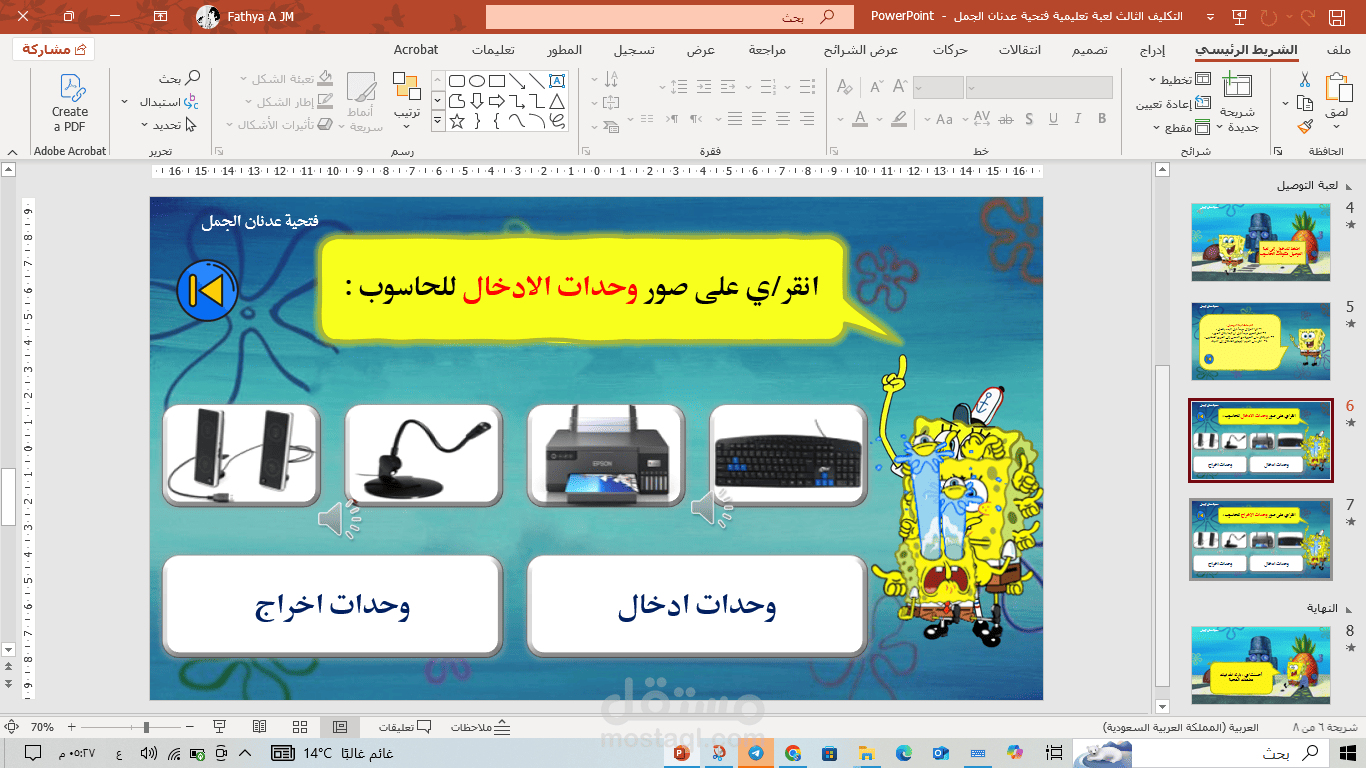Open the تحديد select dropdown

[167, 125]
